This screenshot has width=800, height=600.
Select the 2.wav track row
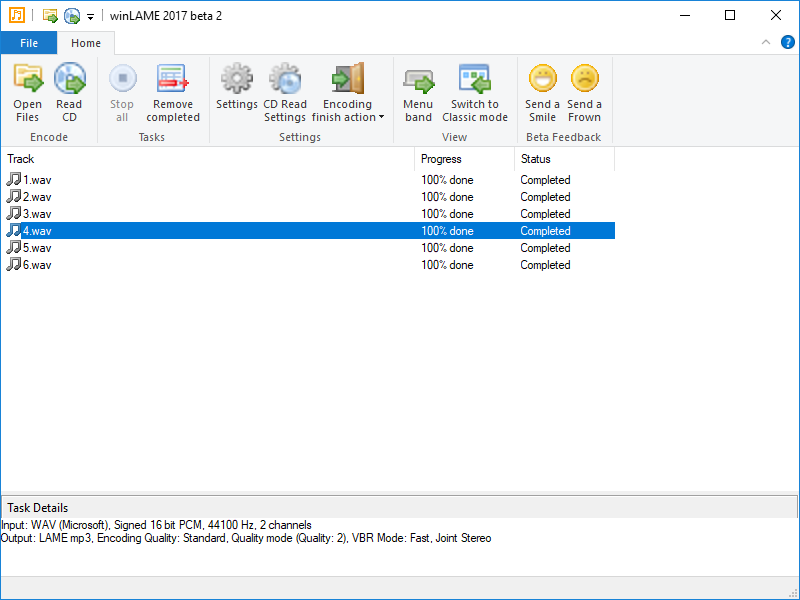308,196
